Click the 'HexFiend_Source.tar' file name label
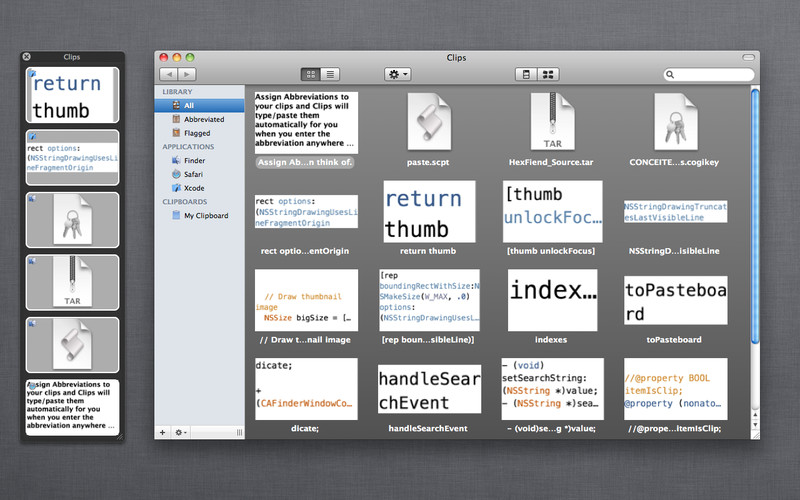Screen dimensions: 800x500 tap(551, 162)
